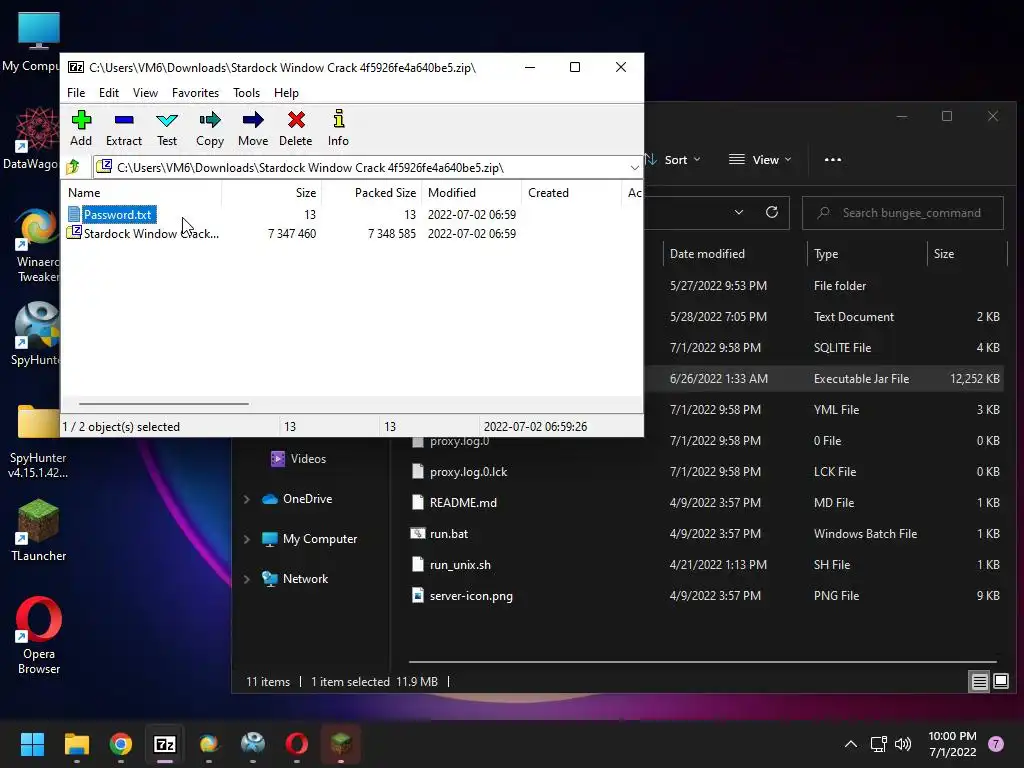Open Videos in Explorer sidebar

[x=308, y=458]
